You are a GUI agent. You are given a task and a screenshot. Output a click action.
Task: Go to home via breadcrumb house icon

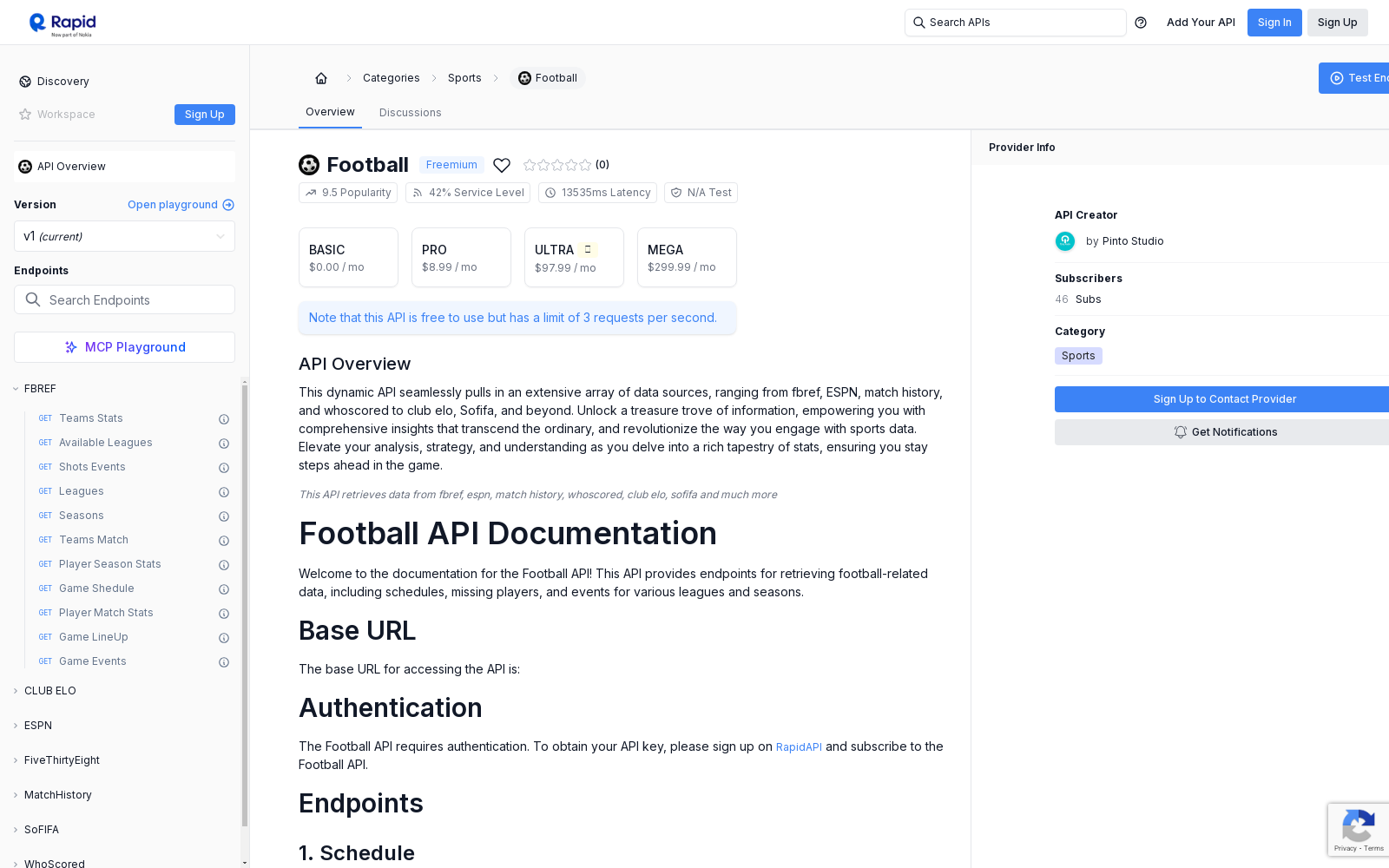pyautogui.click(x=321, y=78)
